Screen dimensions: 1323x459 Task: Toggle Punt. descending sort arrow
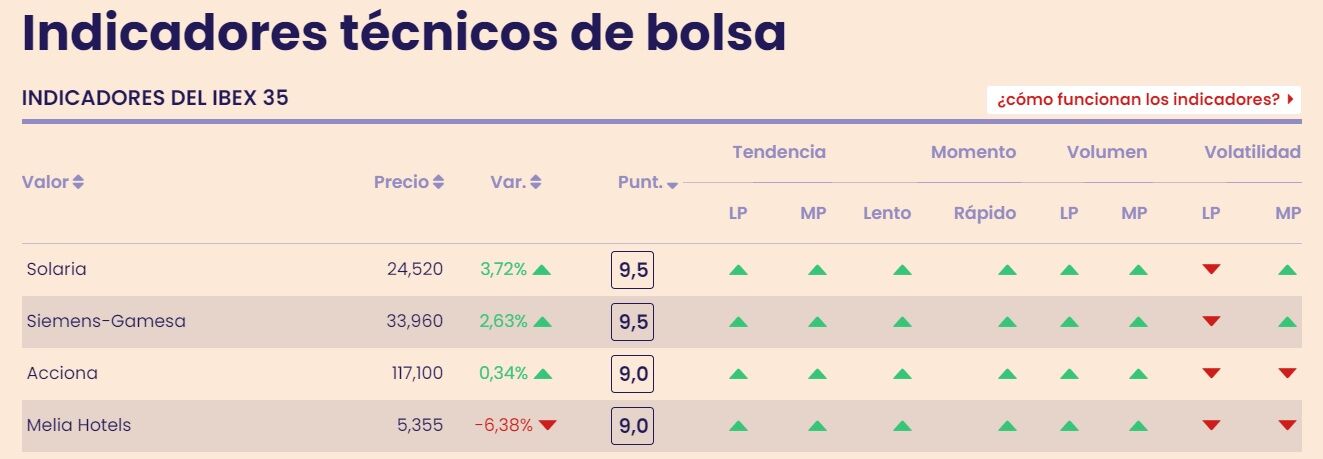coord(672,185)
